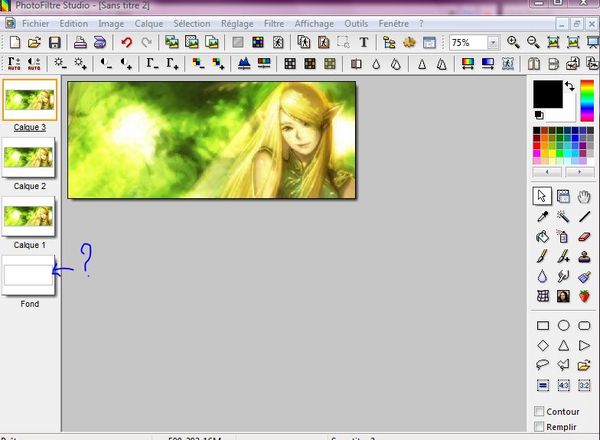Select the Smudge finger tool

(x=563, y=276)
